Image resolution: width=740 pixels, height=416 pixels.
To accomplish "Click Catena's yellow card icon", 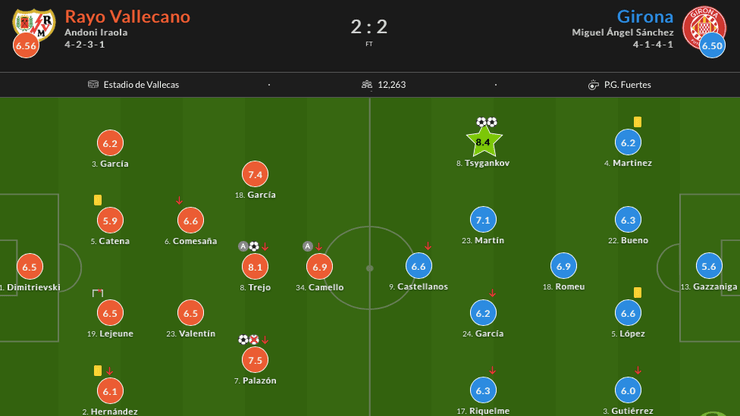I will pyautogui.click(x=98, y=200).
